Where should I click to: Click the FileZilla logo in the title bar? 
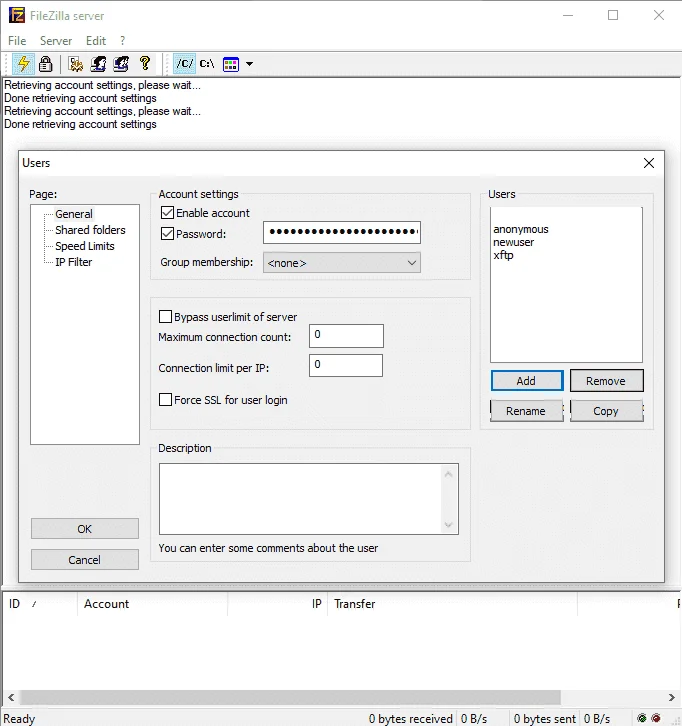tap(17, 15)
